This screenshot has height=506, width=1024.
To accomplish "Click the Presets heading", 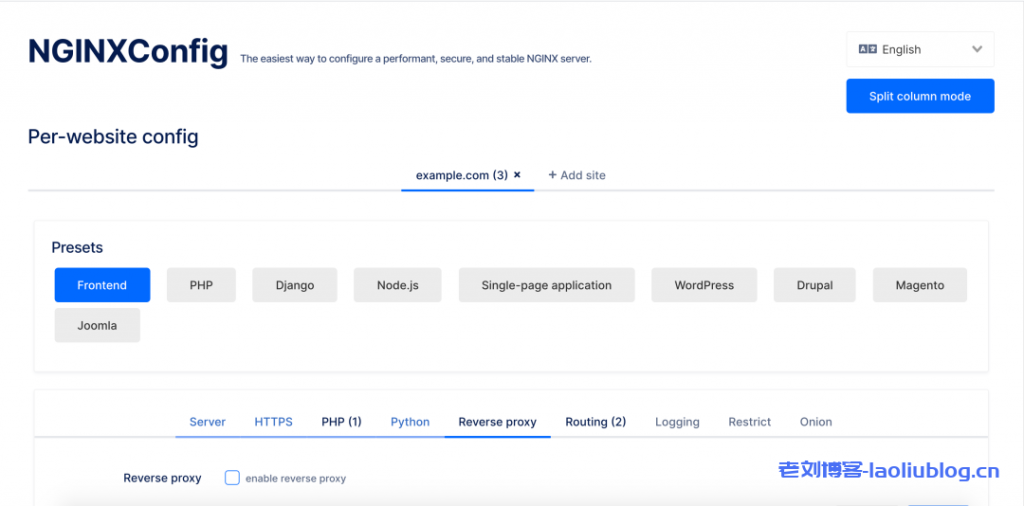I will click(77, 248).
